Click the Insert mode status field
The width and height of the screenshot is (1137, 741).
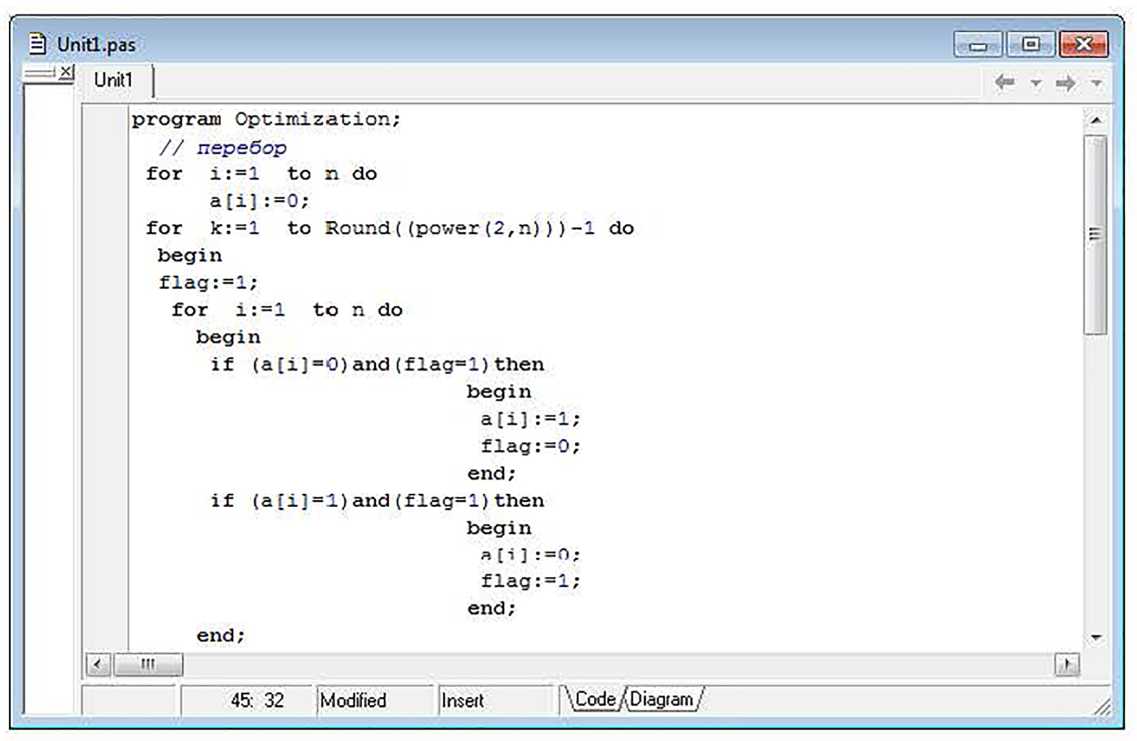click(x=497, y=700)
